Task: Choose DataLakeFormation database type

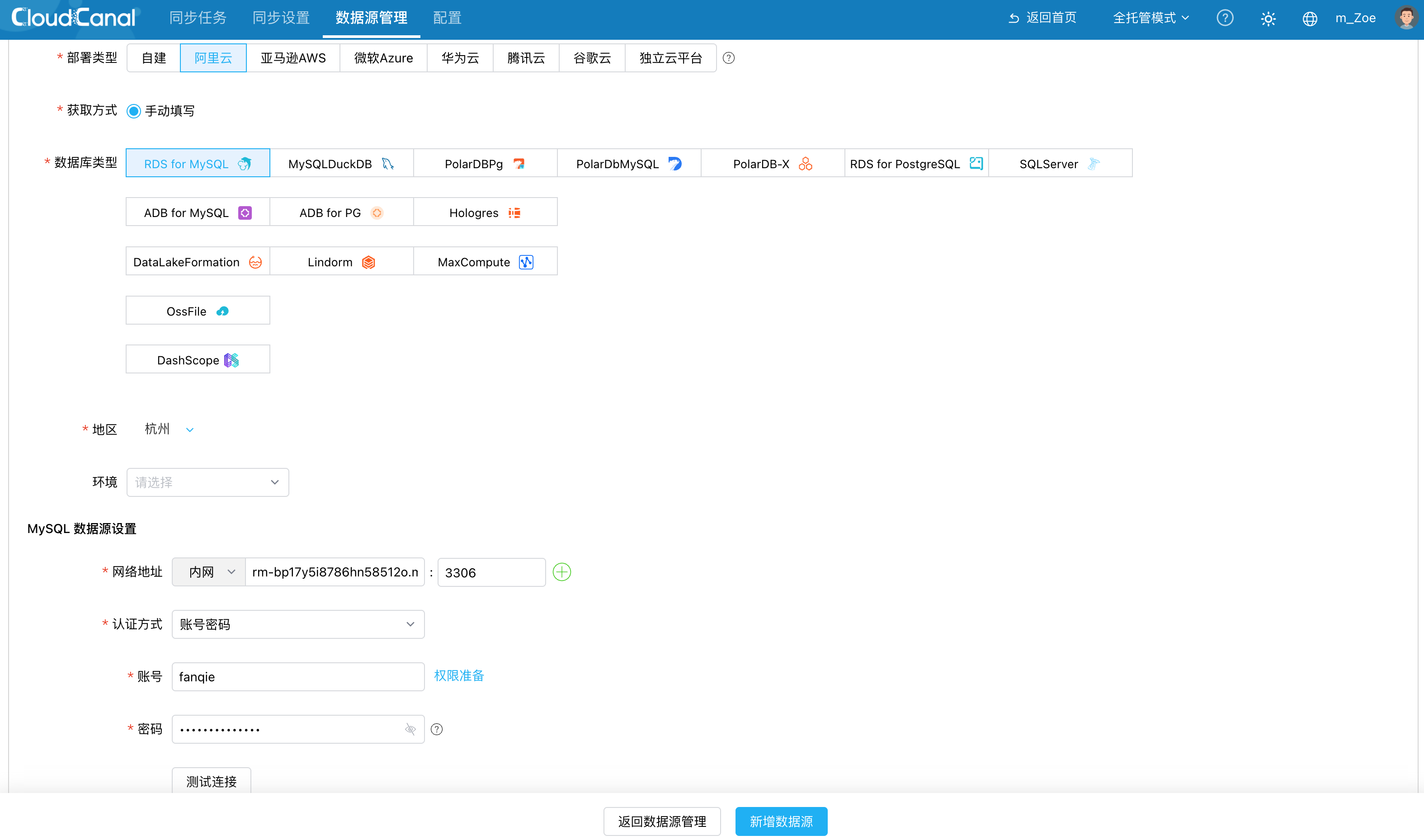Action: [198, 261]
